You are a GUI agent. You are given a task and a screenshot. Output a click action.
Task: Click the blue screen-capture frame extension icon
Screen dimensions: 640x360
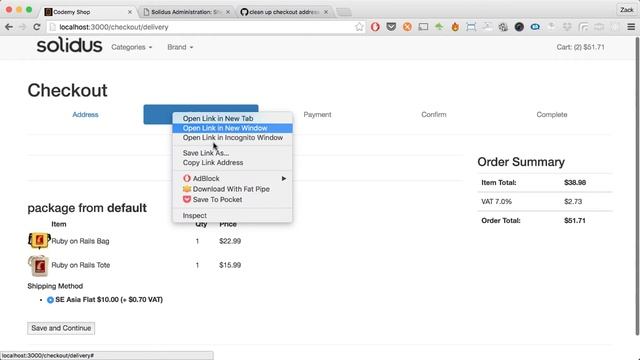471,27
